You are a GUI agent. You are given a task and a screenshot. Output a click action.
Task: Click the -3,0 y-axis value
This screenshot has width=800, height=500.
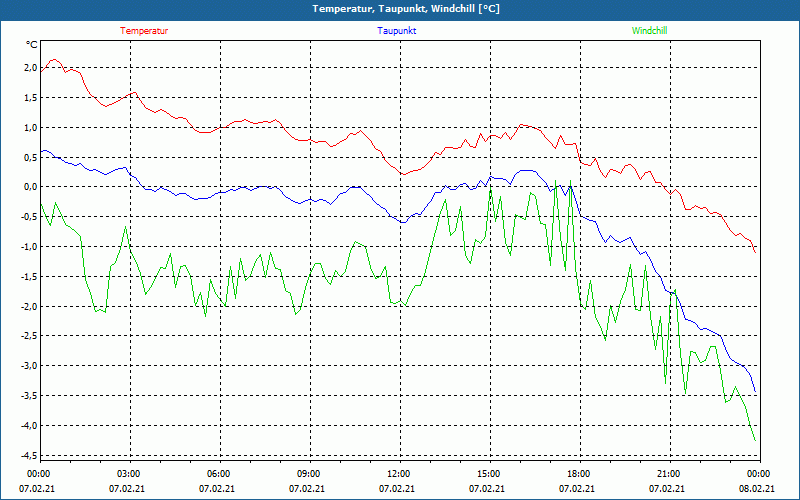(x=29, y=366)
